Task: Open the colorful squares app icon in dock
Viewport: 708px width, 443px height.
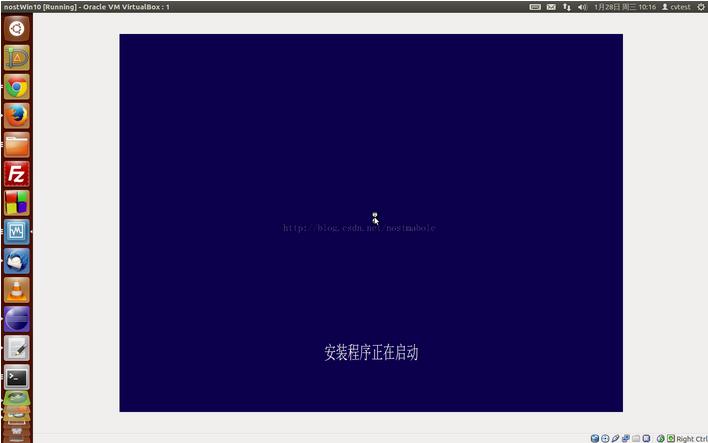Action: tap(17, 203)
